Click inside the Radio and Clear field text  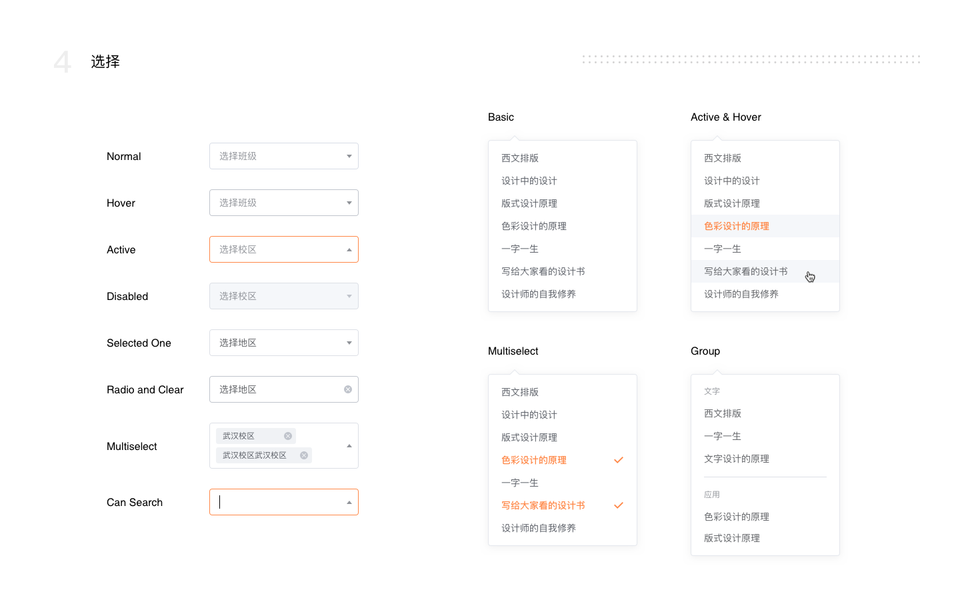238,389
